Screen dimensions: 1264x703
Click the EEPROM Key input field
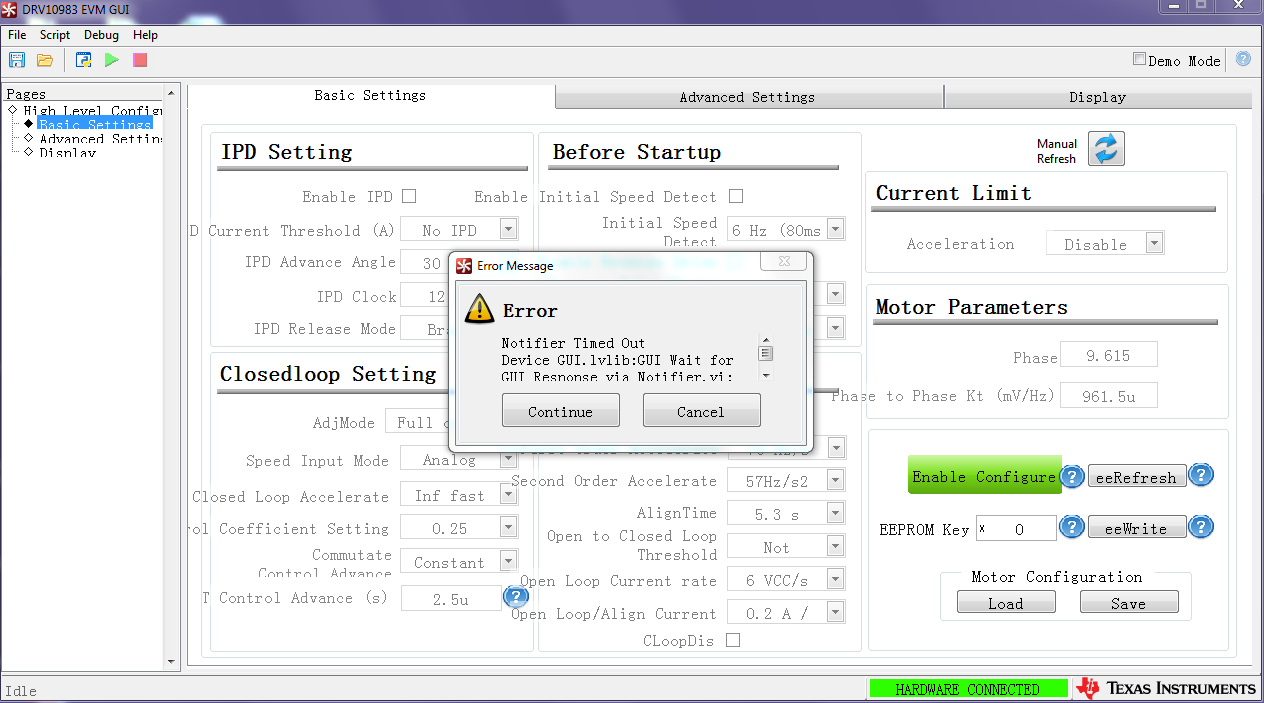(x=1016, y=528)
